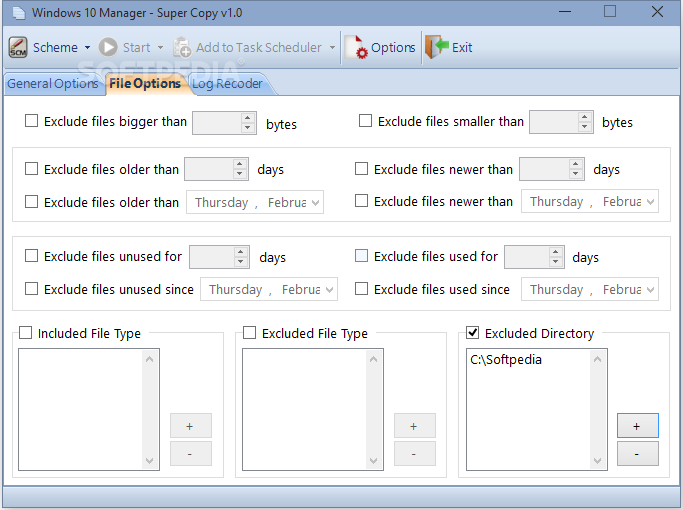
Task: Click the older than days input field
Action: click(x=209, y=169)
